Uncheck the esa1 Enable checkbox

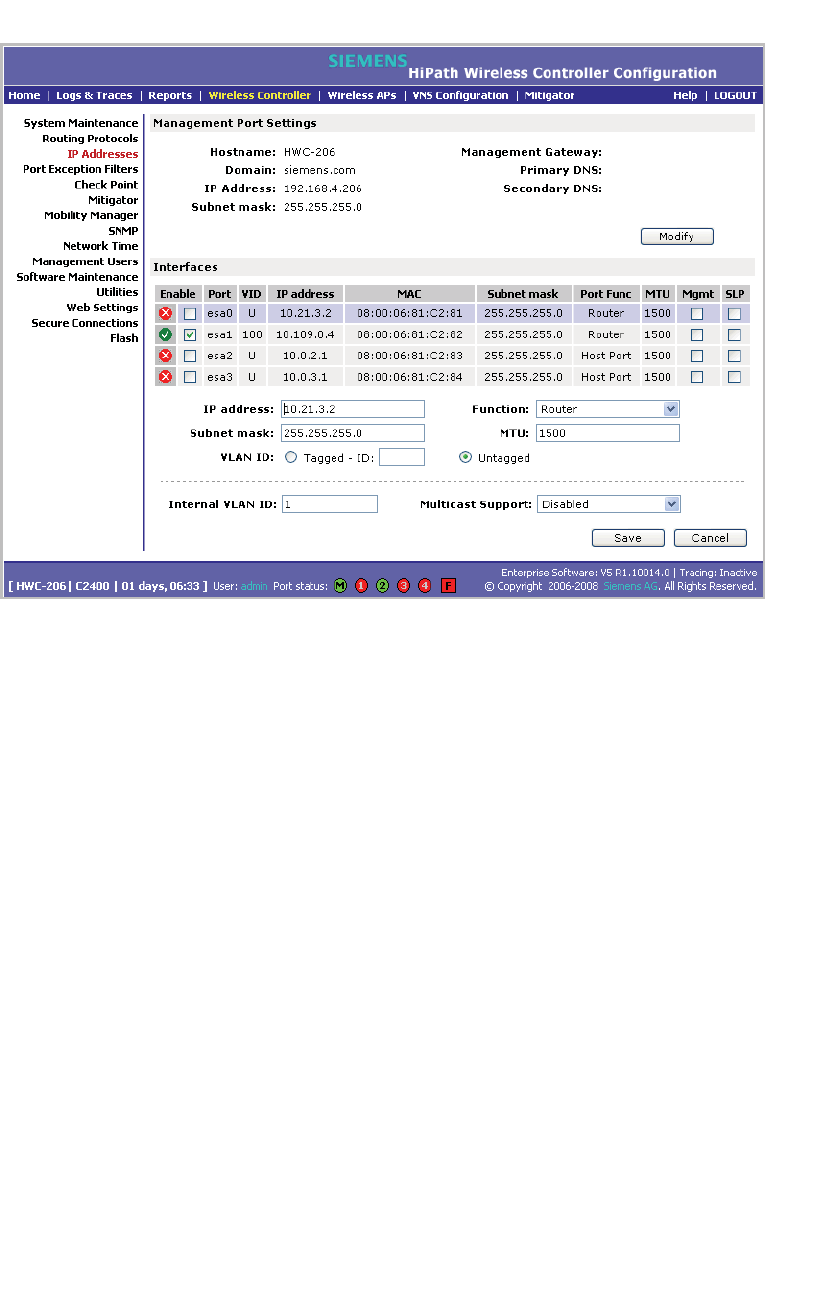190,335
